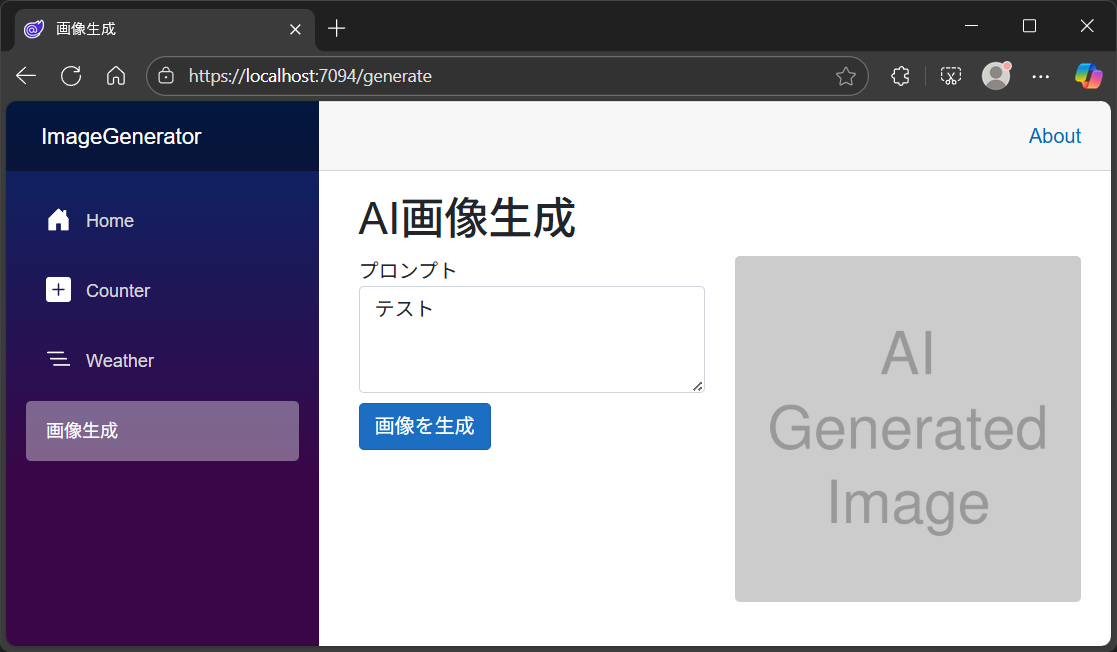Navigate to Counter in the sidebar
This screenshot has height=652, width=1117.
click(x=162, y=291)
